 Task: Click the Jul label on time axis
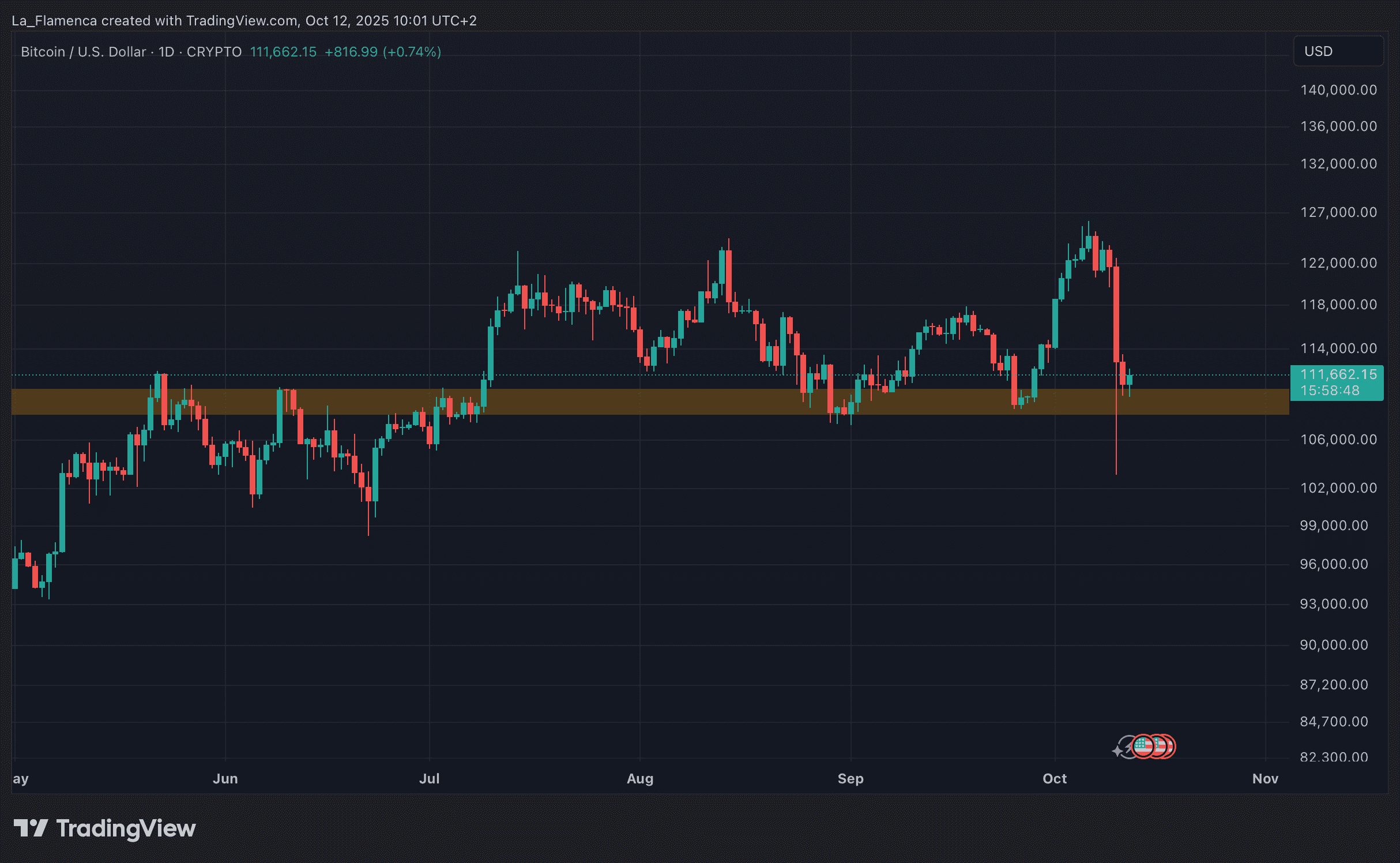[429, 779]
